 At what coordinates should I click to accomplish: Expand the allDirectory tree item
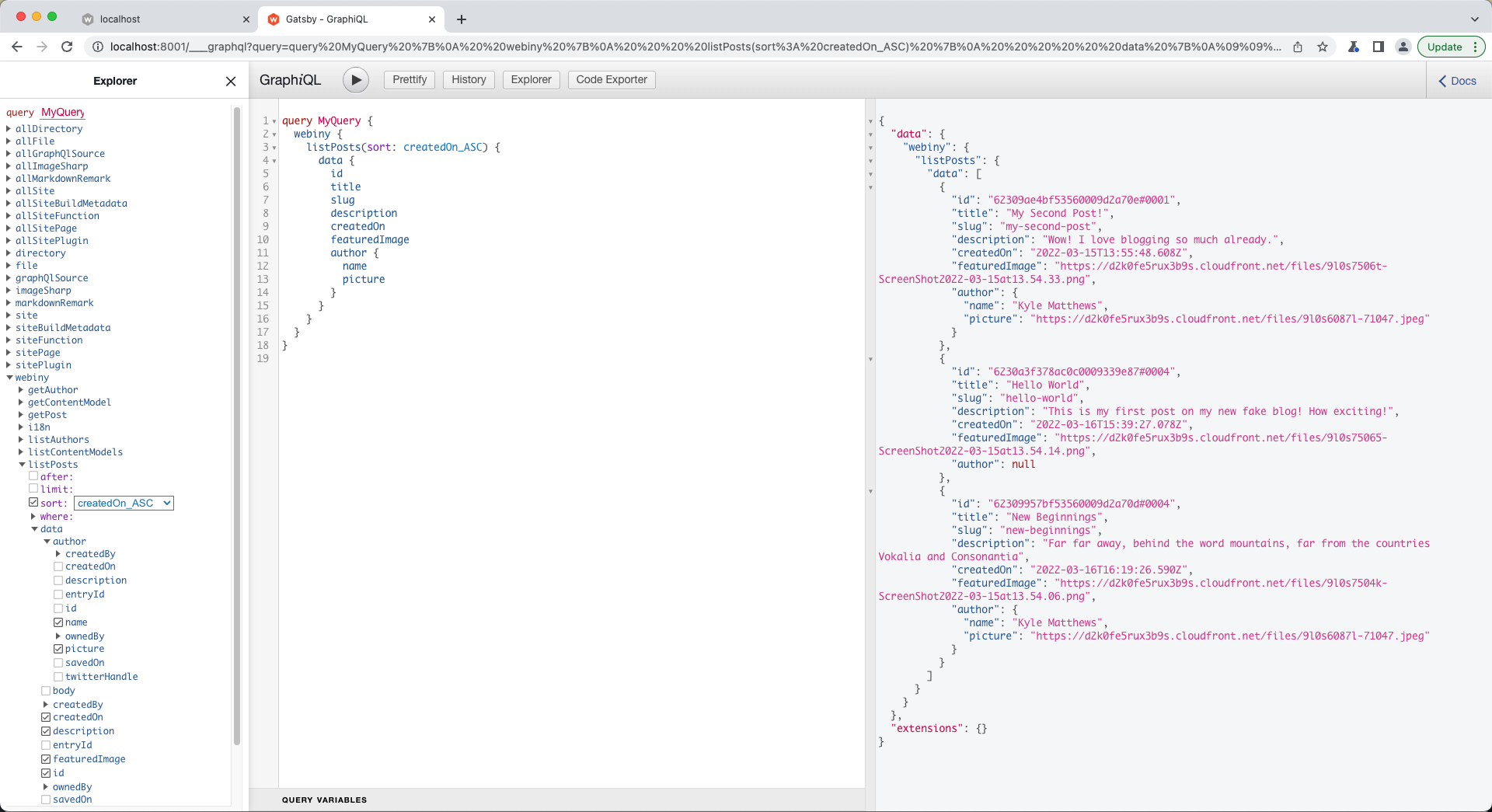click(9, 128)
